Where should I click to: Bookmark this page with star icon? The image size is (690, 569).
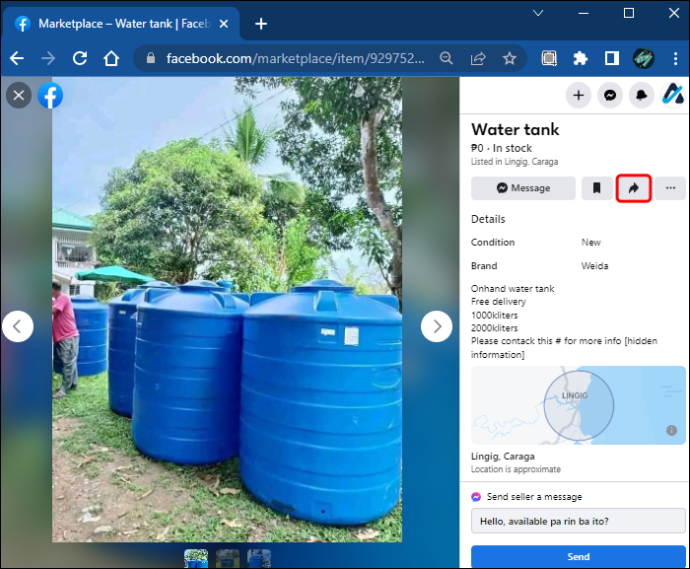(509, 58)
